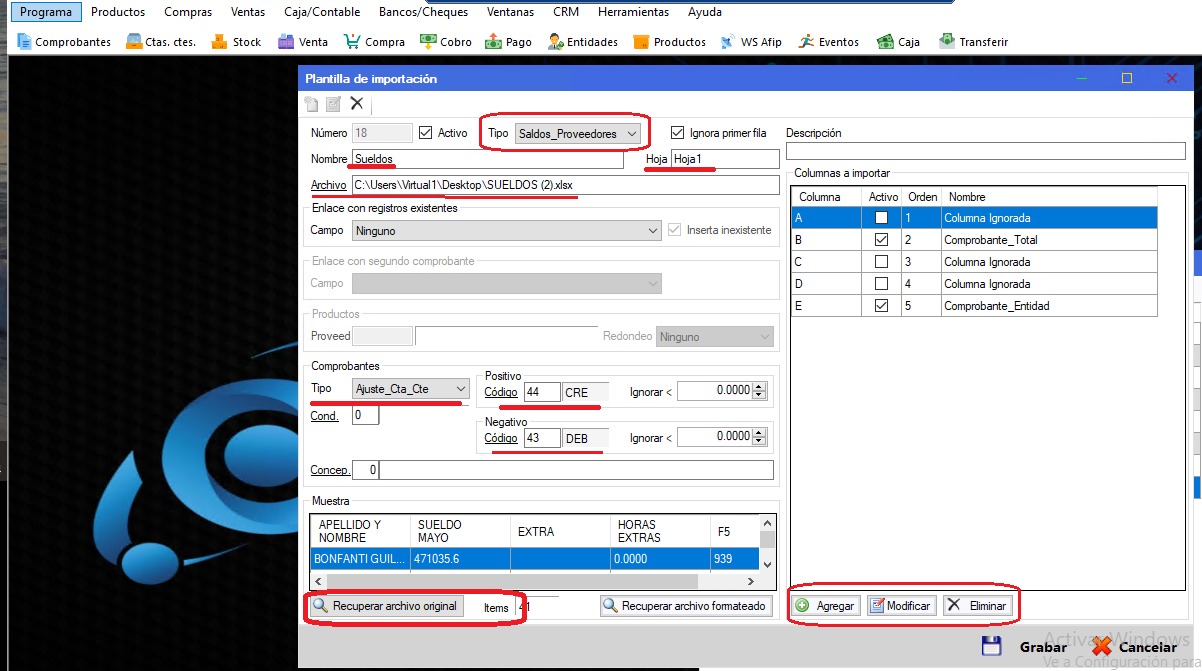Click the Transferir toolbar icon
This screenshot has width=1202, height=671.
tap(946, 42)
